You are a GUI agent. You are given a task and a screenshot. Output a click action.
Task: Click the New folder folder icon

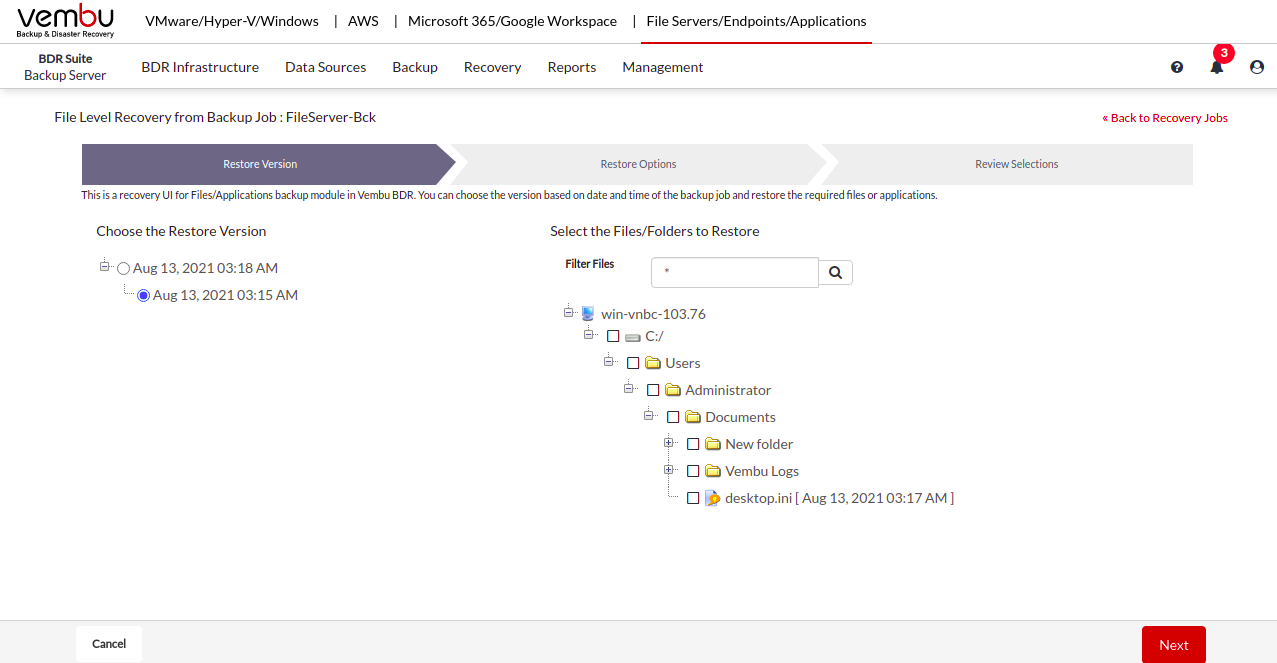tap(713, 444)
